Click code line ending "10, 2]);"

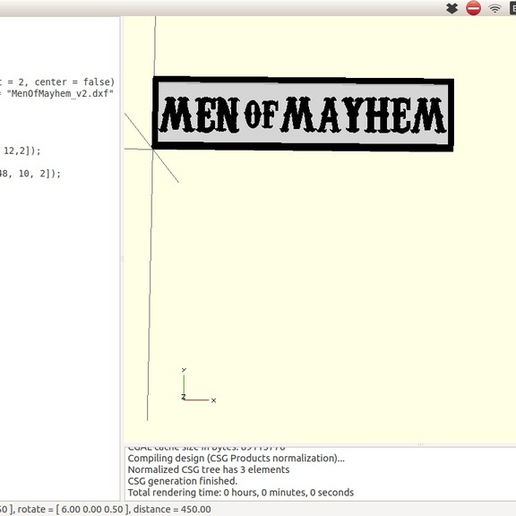point(30,174)
